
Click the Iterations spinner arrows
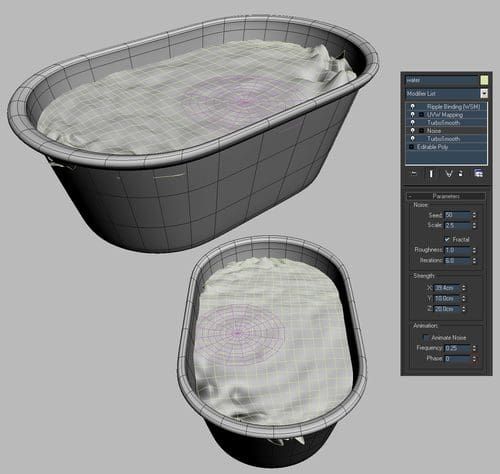(x=474, y=260)
